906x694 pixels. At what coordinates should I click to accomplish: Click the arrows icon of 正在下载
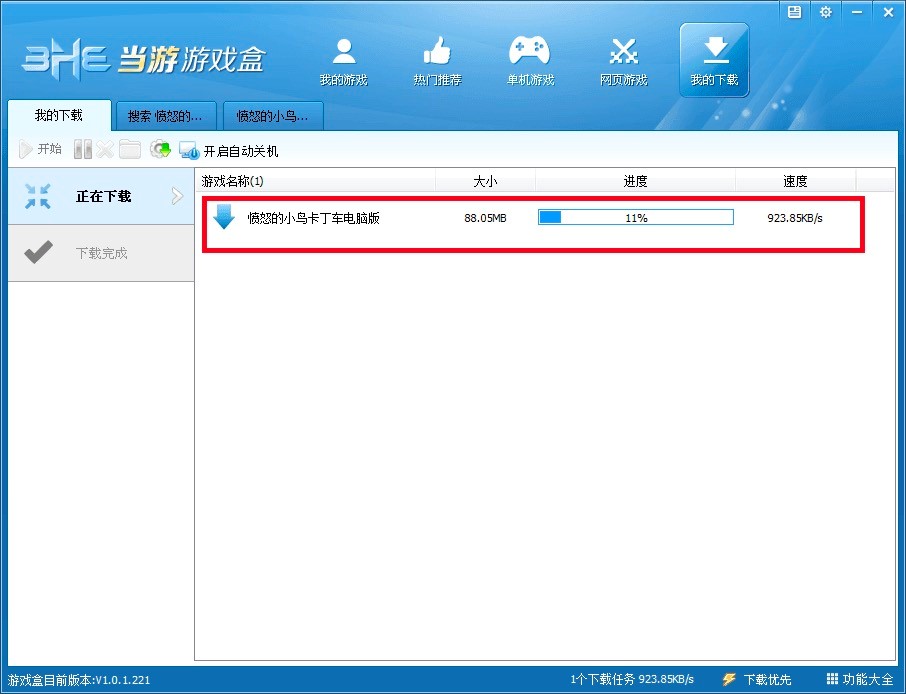38,196
